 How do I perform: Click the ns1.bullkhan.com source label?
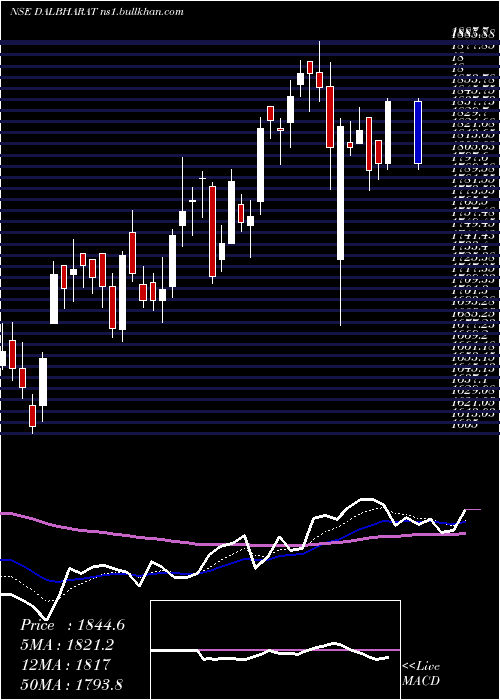[141, 12]
